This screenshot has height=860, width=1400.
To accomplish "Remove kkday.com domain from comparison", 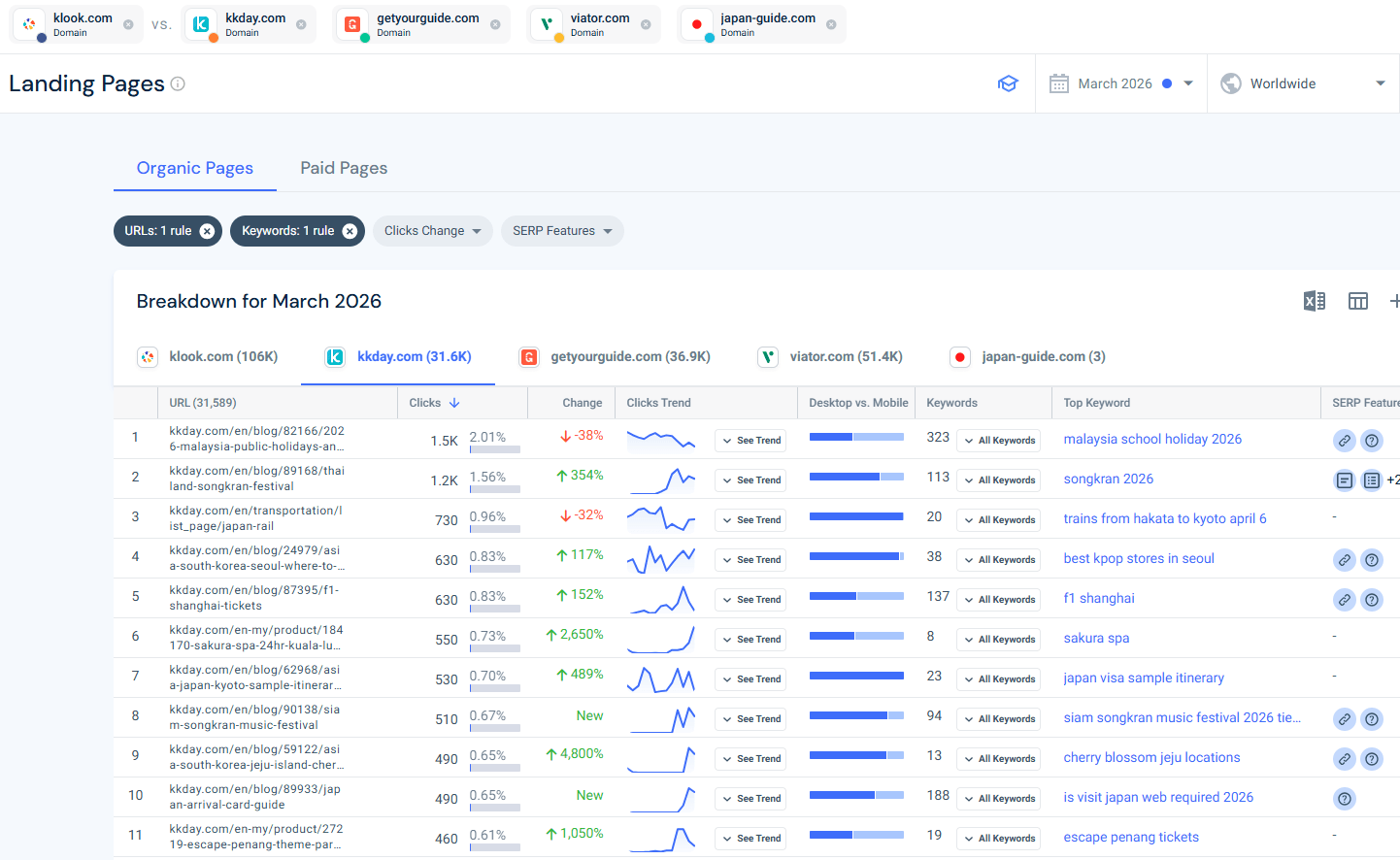I will click(301, 25).
